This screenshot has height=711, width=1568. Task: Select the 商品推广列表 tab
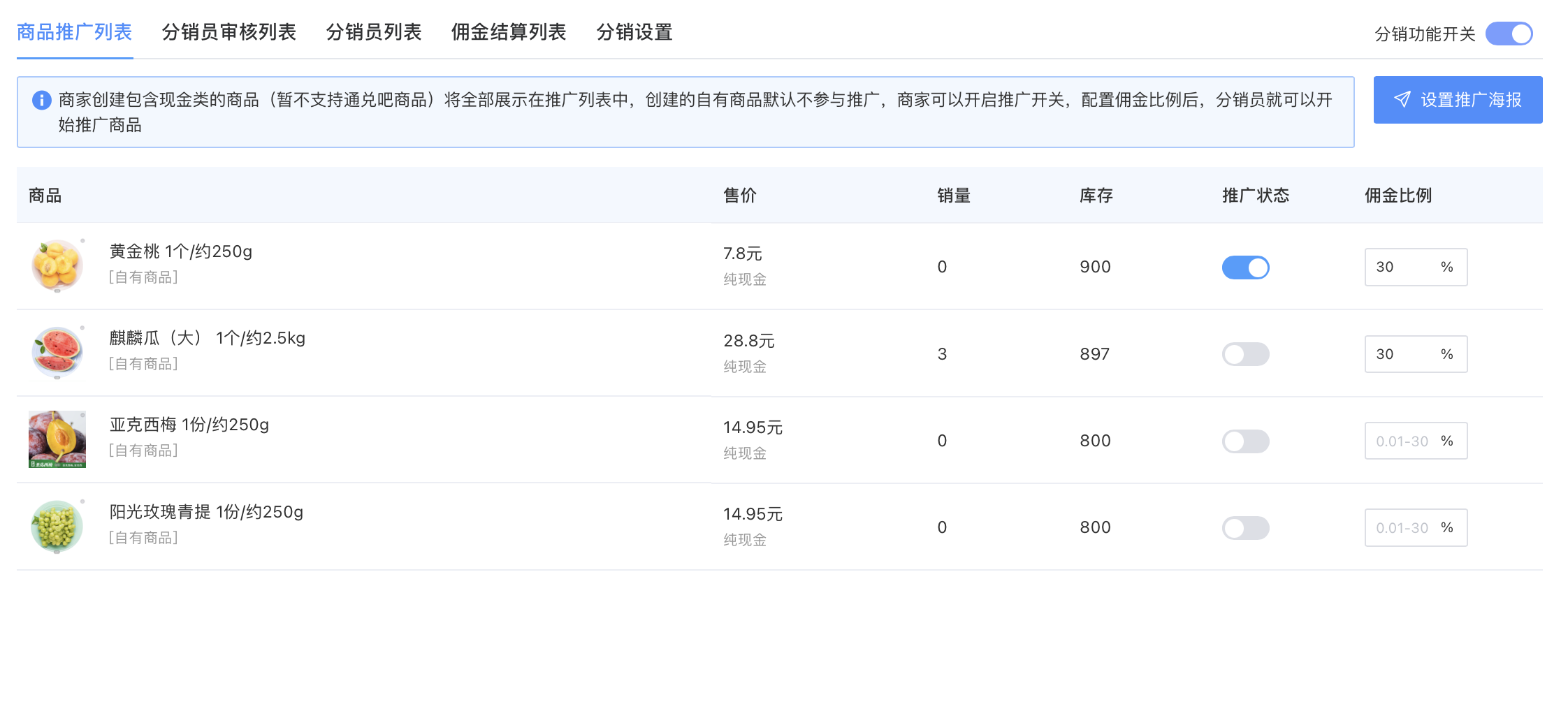tap(75, 32)
